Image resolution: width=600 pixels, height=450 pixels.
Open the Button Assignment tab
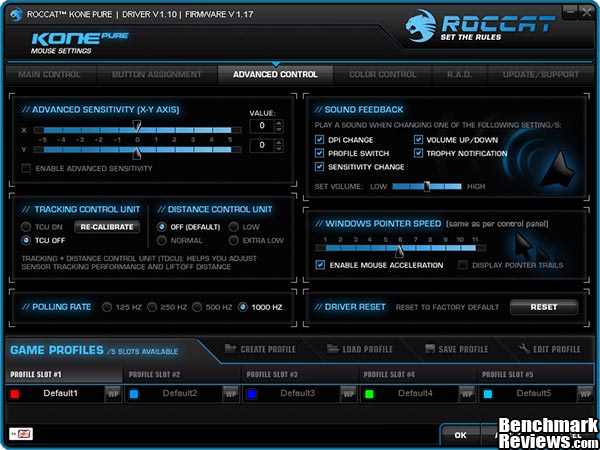[x=157, y=74]
